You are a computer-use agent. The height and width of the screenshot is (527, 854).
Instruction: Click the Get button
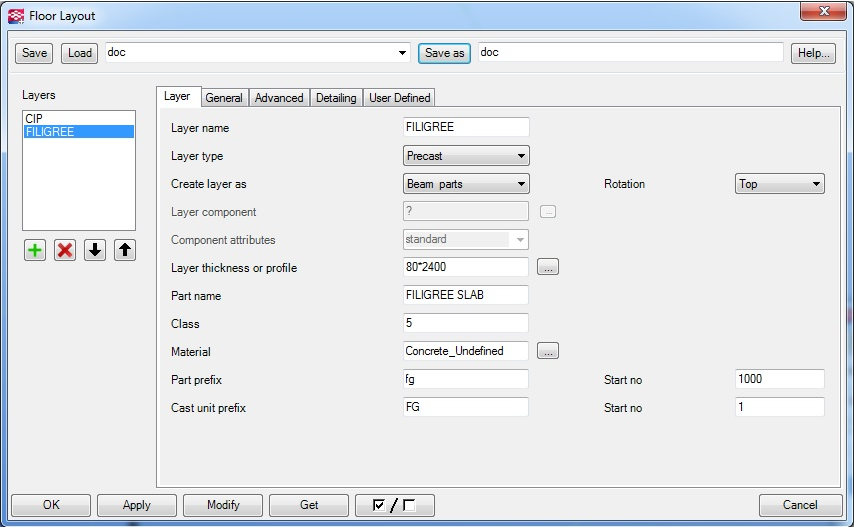tap(309, 505)
